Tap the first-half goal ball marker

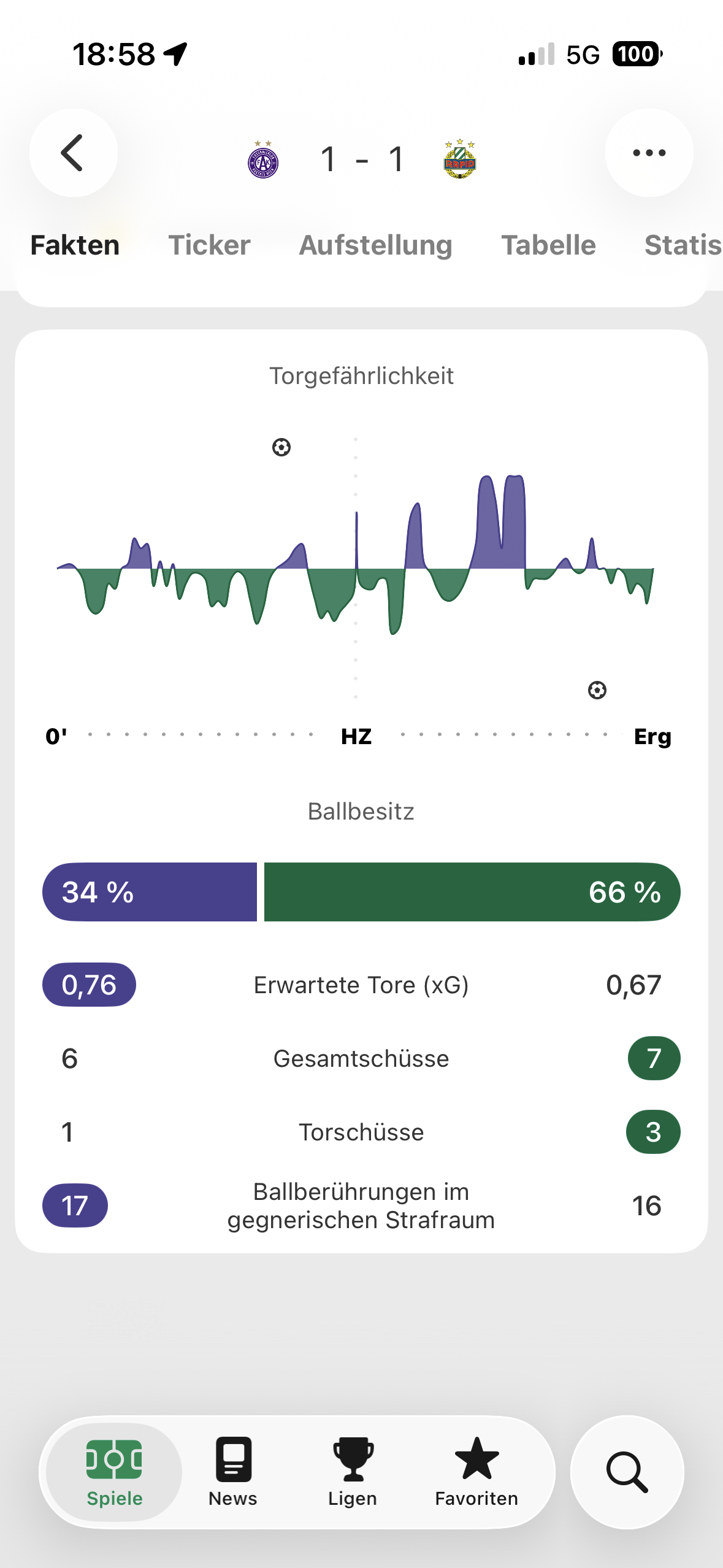tap(281, 447)
